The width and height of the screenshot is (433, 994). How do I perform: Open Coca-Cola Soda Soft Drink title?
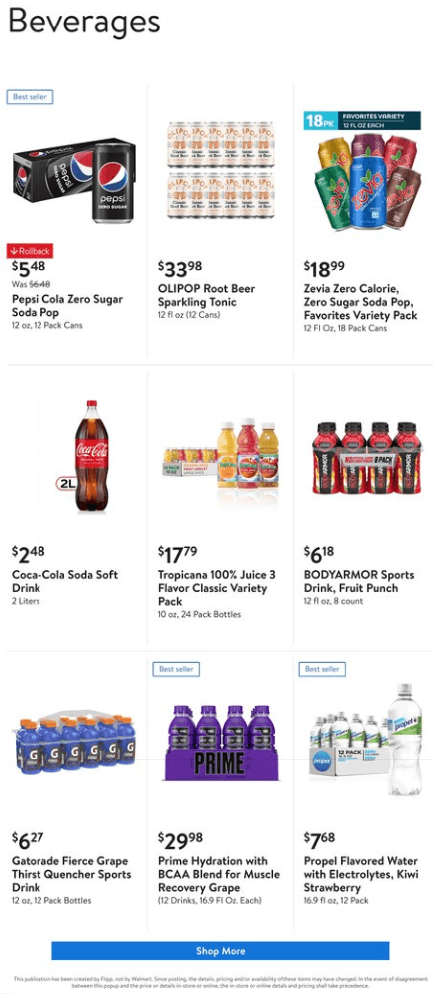[x=65, y=581]
